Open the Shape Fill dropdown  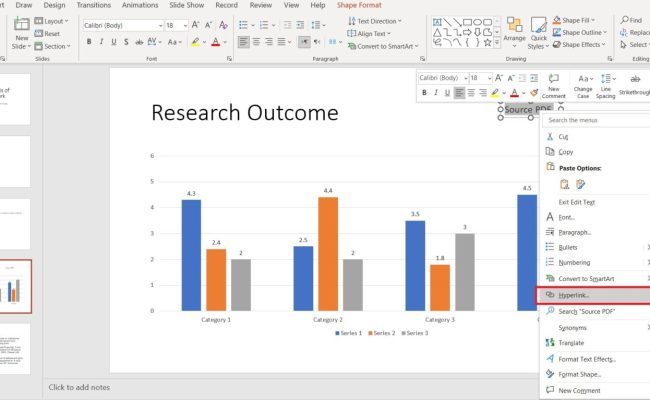574,20
